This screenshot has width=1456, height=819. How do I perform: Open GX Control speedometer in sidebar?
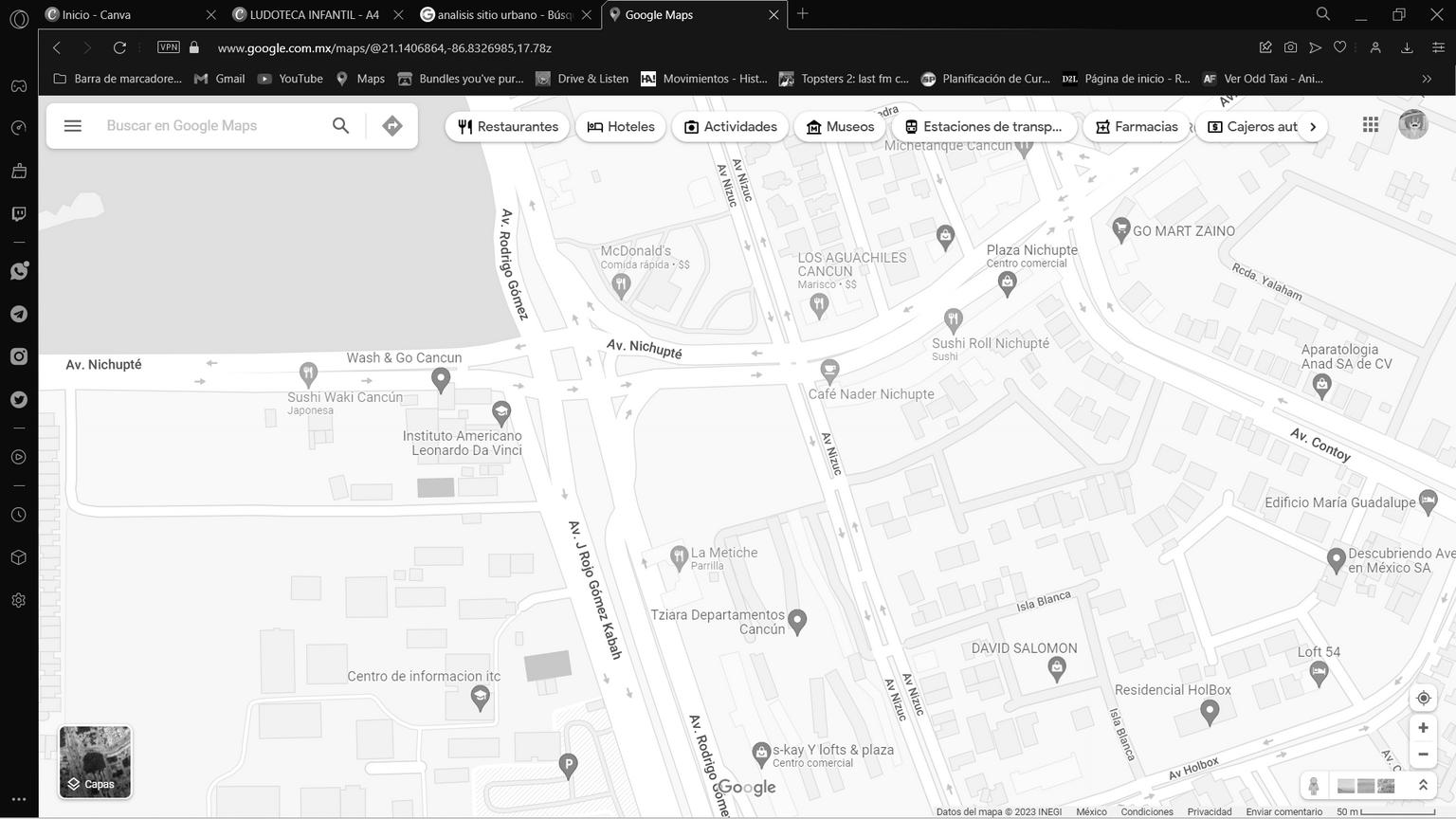pos(19,128)
